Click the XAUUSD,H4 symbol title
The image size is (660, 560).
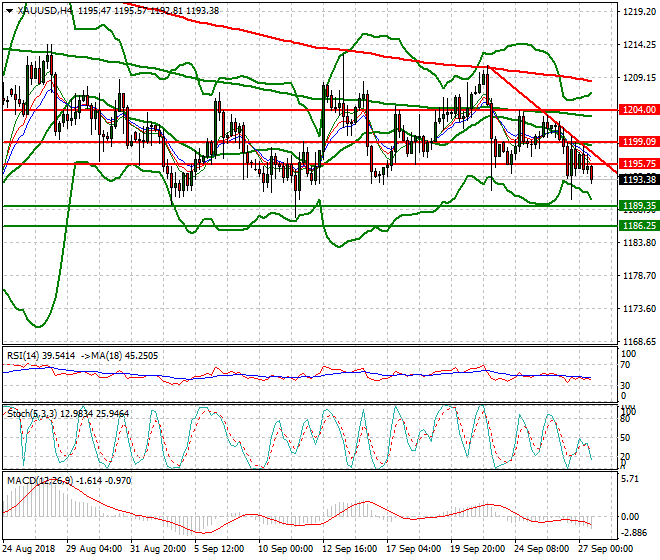click(45, 11)
